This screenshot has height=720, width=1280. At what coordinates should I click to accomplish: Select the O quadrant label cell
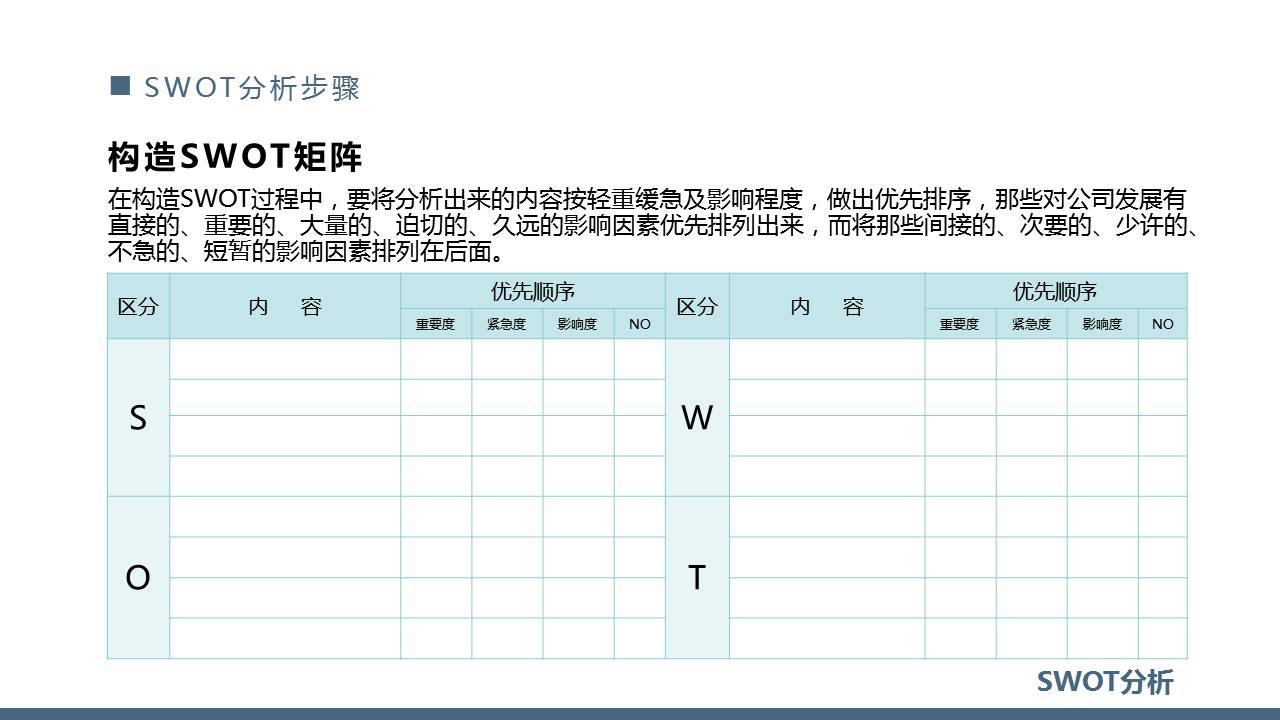139,577
